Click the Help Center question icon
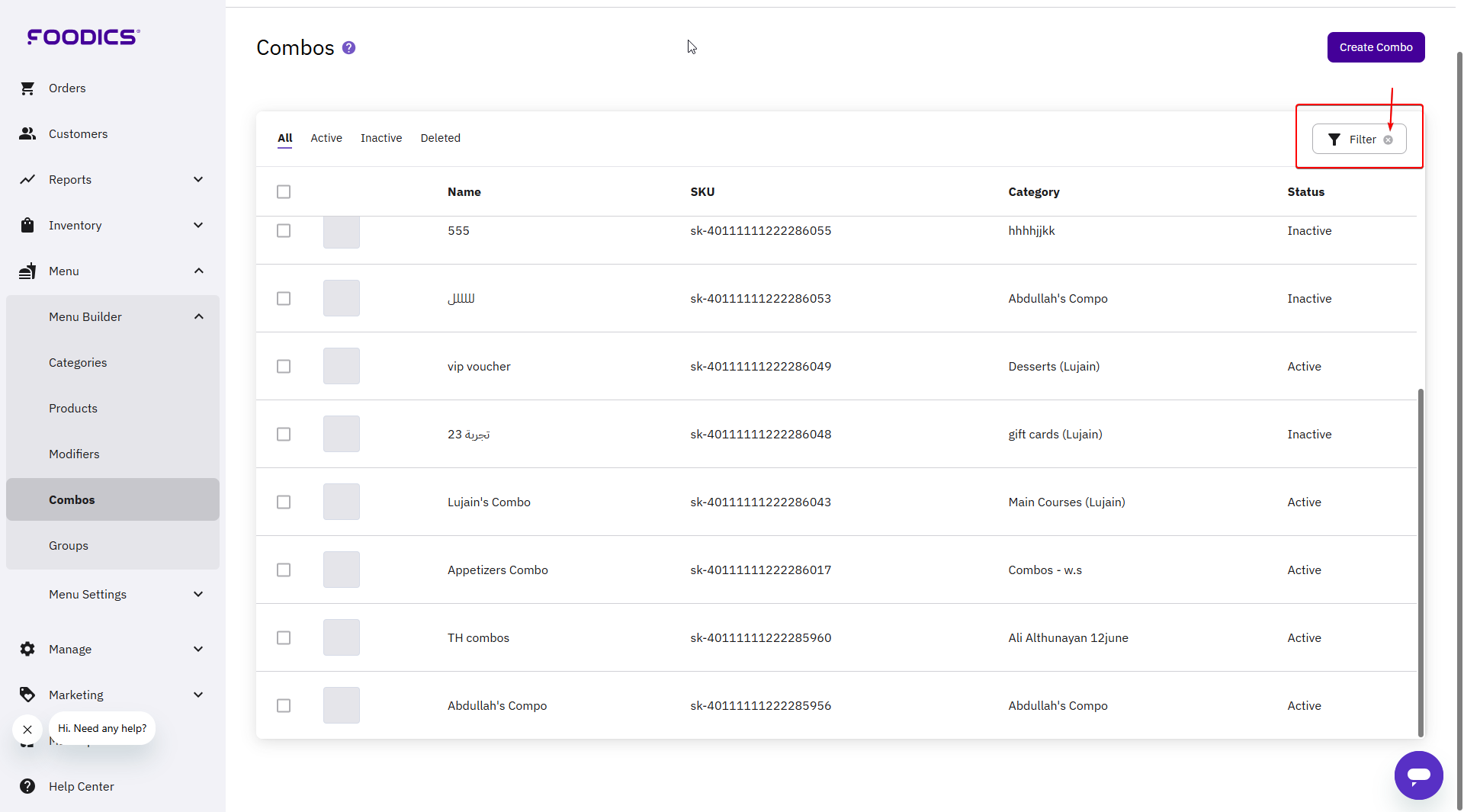This screenshot has height=812, width=1464. (27, 786)
